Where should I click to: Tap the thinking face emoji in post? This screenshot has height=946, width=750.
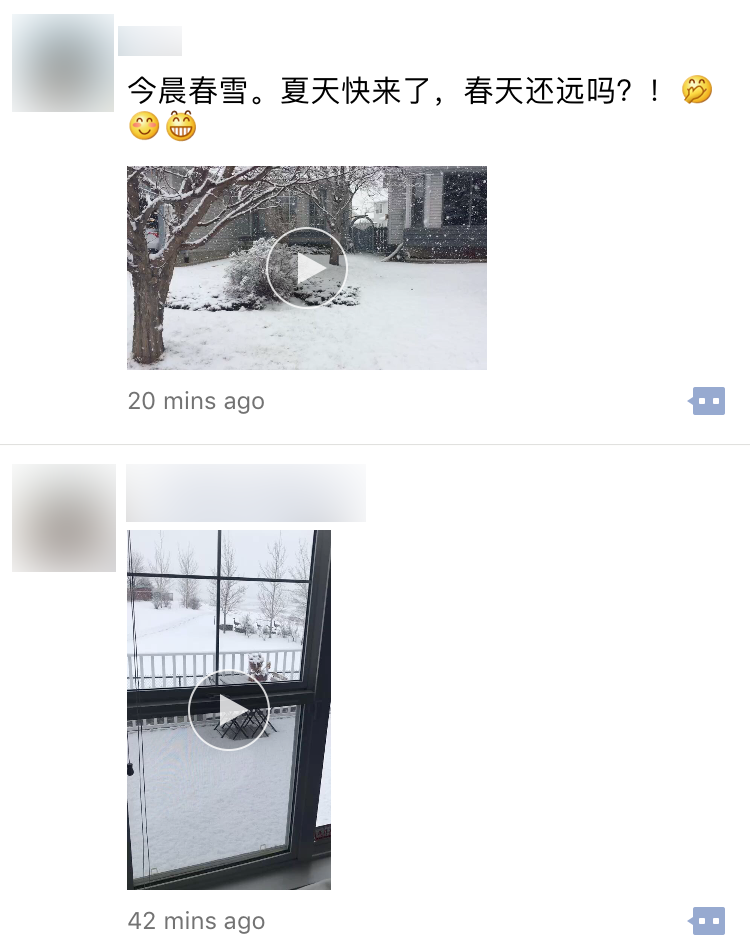click(697, 90)
